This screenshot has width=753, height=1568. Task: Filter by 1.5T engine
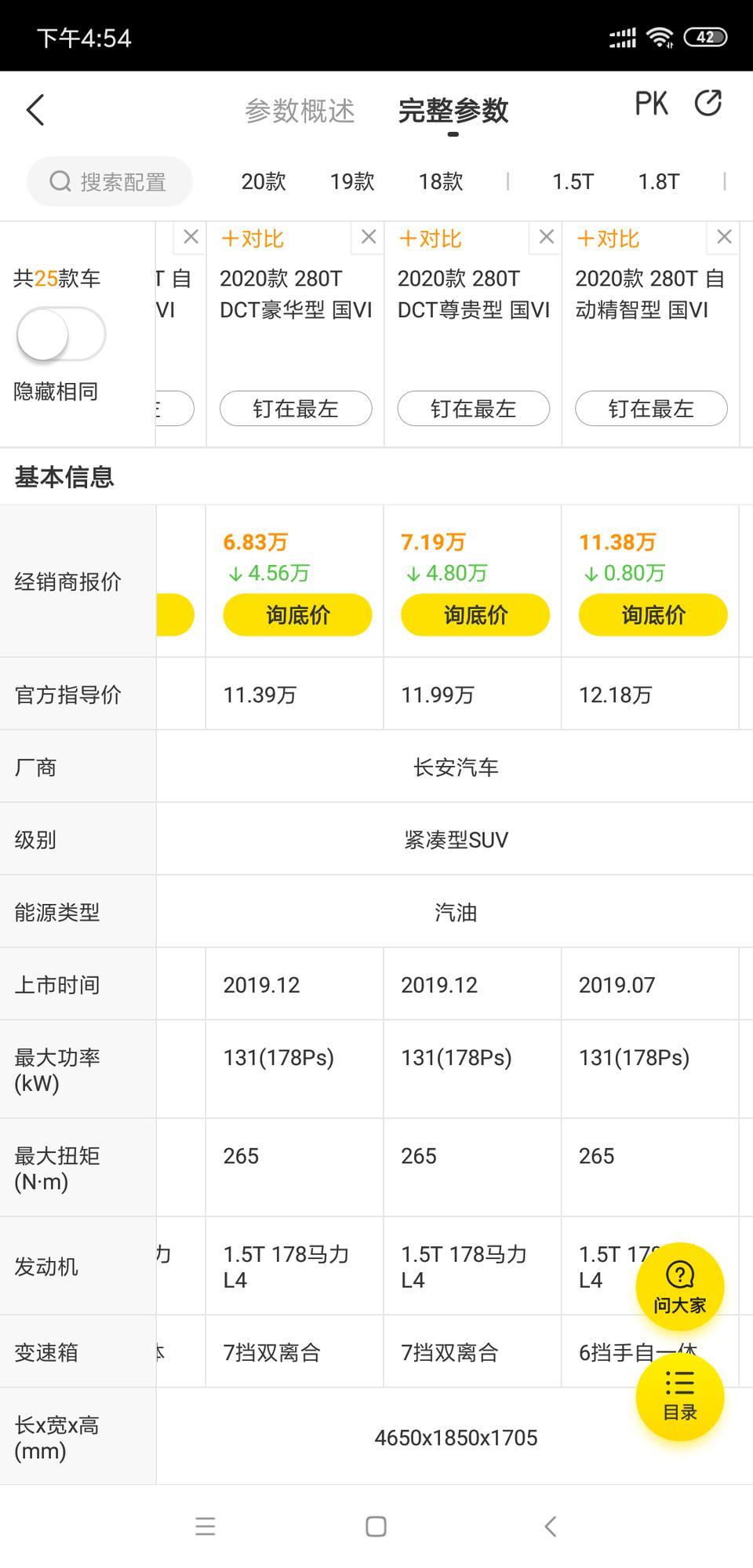pyautogui.click(x=573, y=182)
